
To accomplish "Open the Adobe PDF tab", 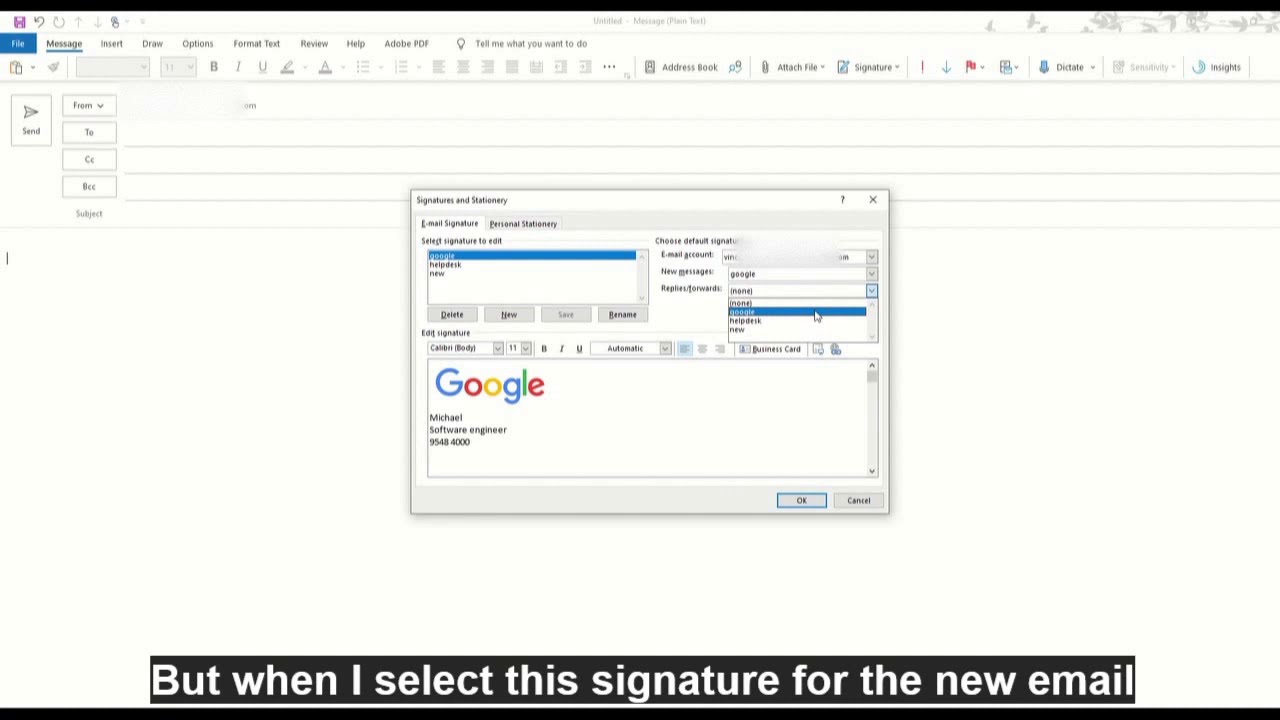I will coord(406,43).
